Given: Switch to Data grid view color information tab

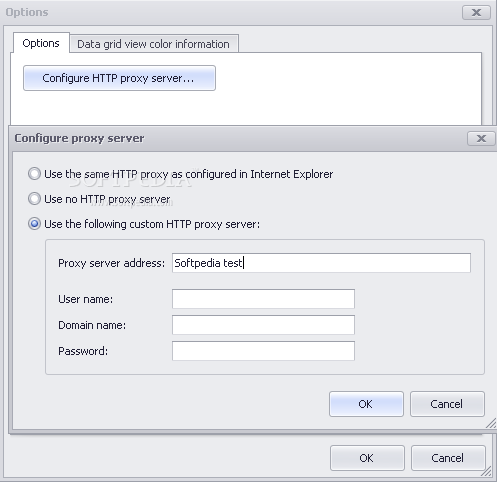Looking at the screenshot, I should [154, 44].
